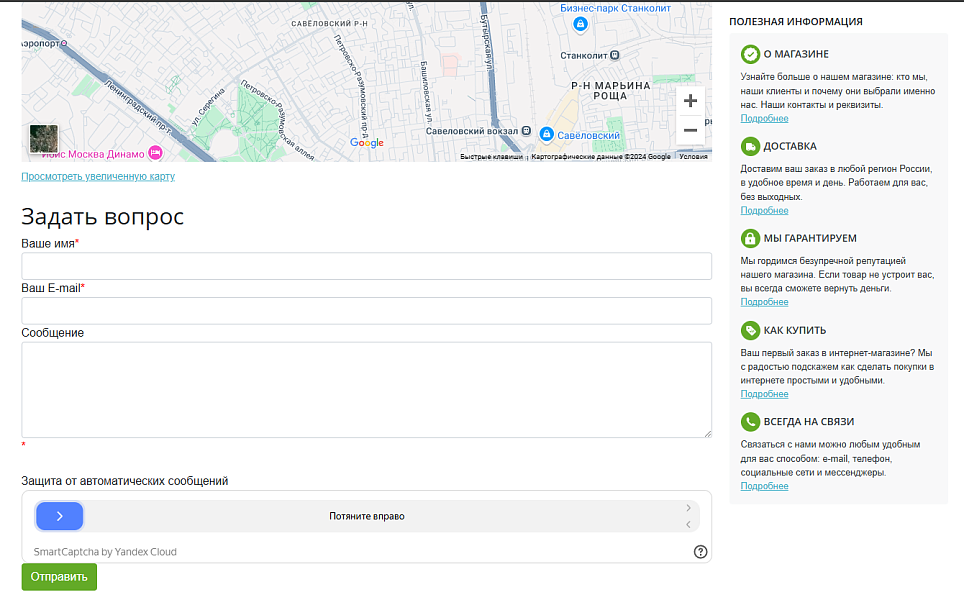The image size is (964, 600).
Task: Click the captcha help question mark icon
Action: click(x=700, y=551)
